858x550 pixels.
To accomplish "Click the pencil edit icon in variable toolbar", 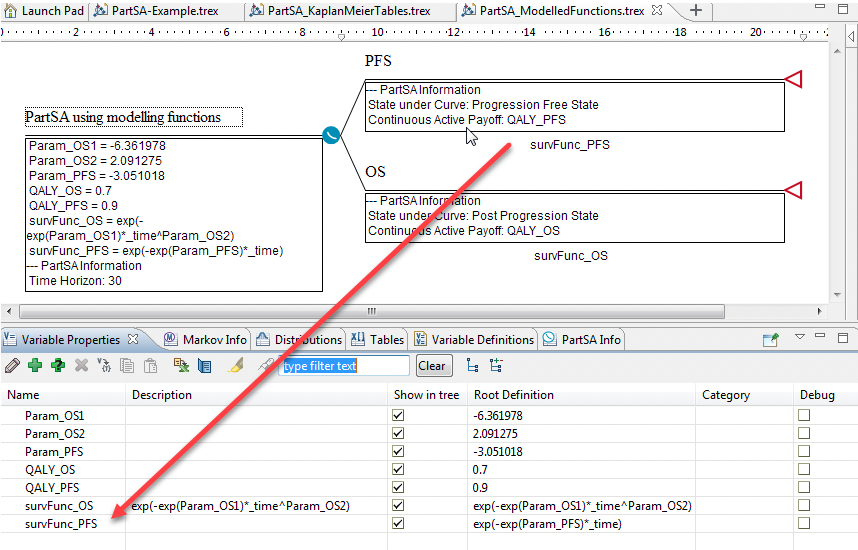I will 12,366.
